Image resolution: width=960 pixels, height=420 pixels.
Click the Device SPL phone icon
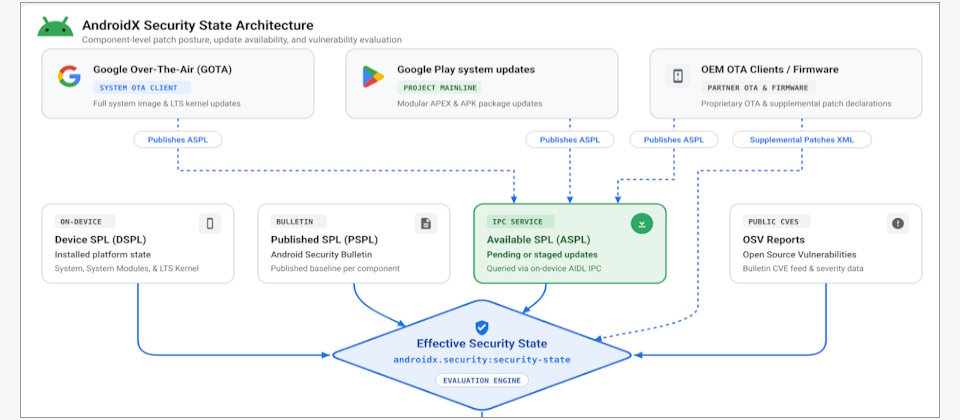[210, 223]
